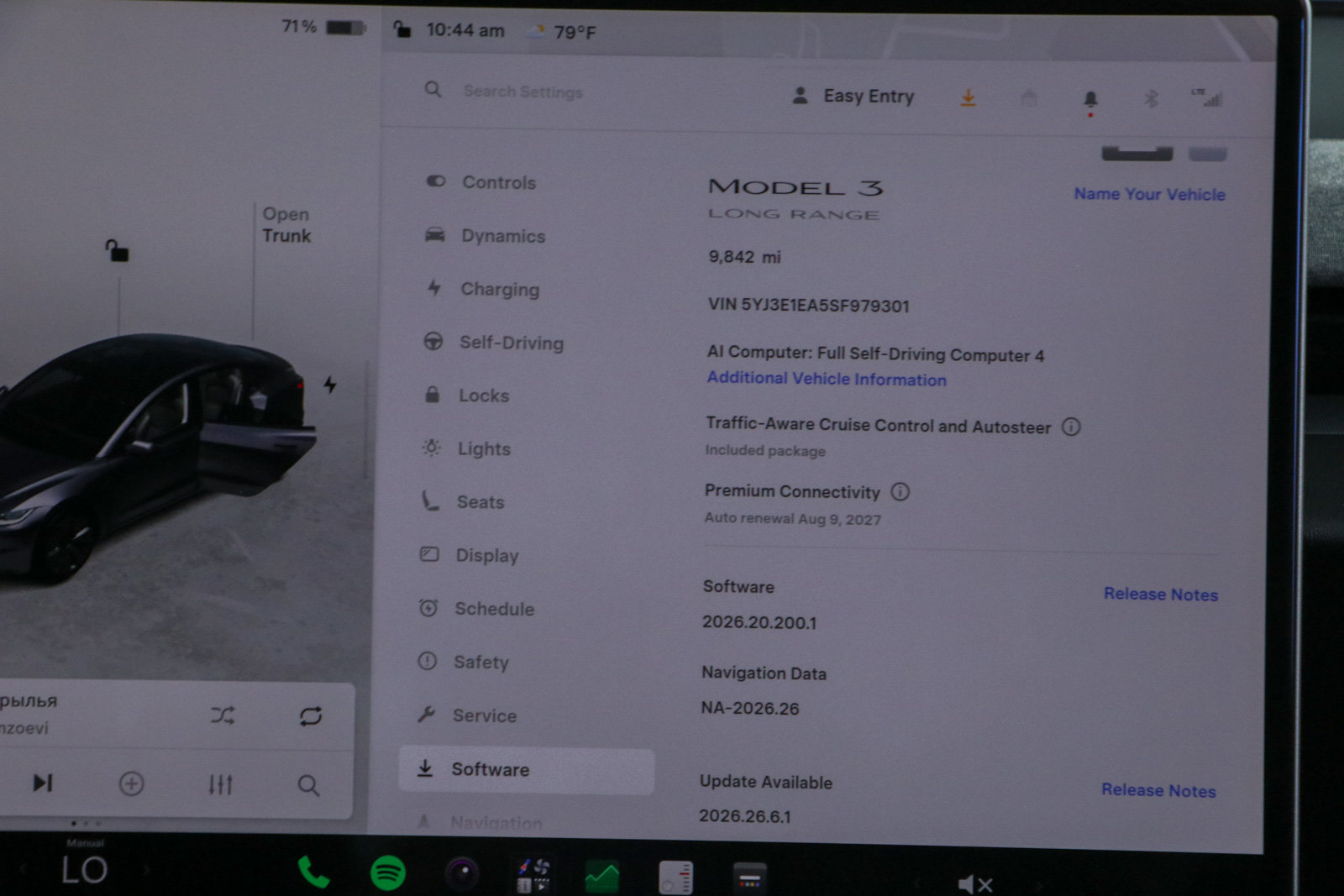The width and height of the screenshot is (1344, 896).
Task: Unmute the volume speaker icon
Action: click(975, 884)
